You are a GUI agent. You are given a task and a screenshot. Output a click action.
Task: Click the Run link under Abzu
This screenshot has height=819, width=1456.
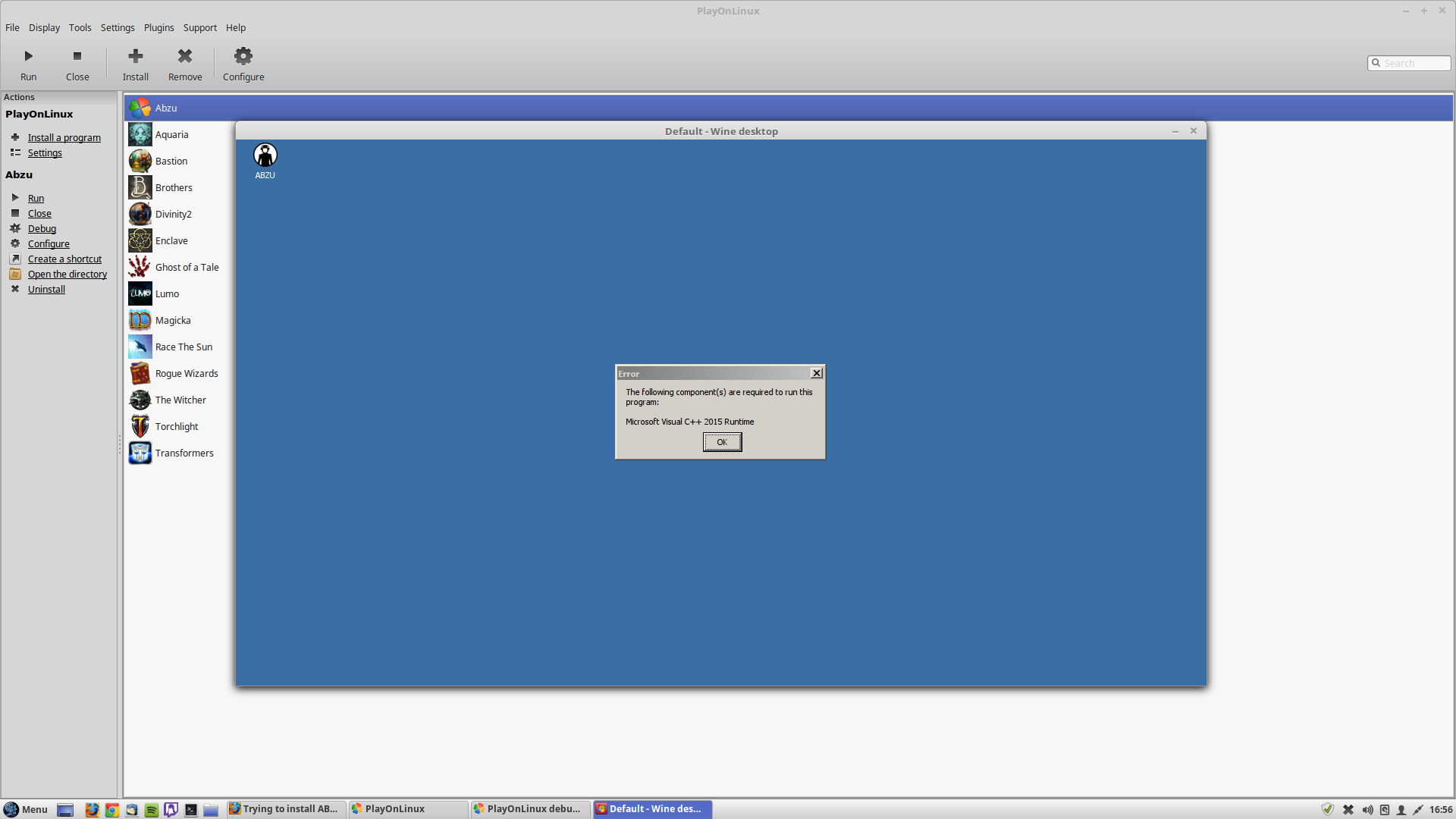36,198
